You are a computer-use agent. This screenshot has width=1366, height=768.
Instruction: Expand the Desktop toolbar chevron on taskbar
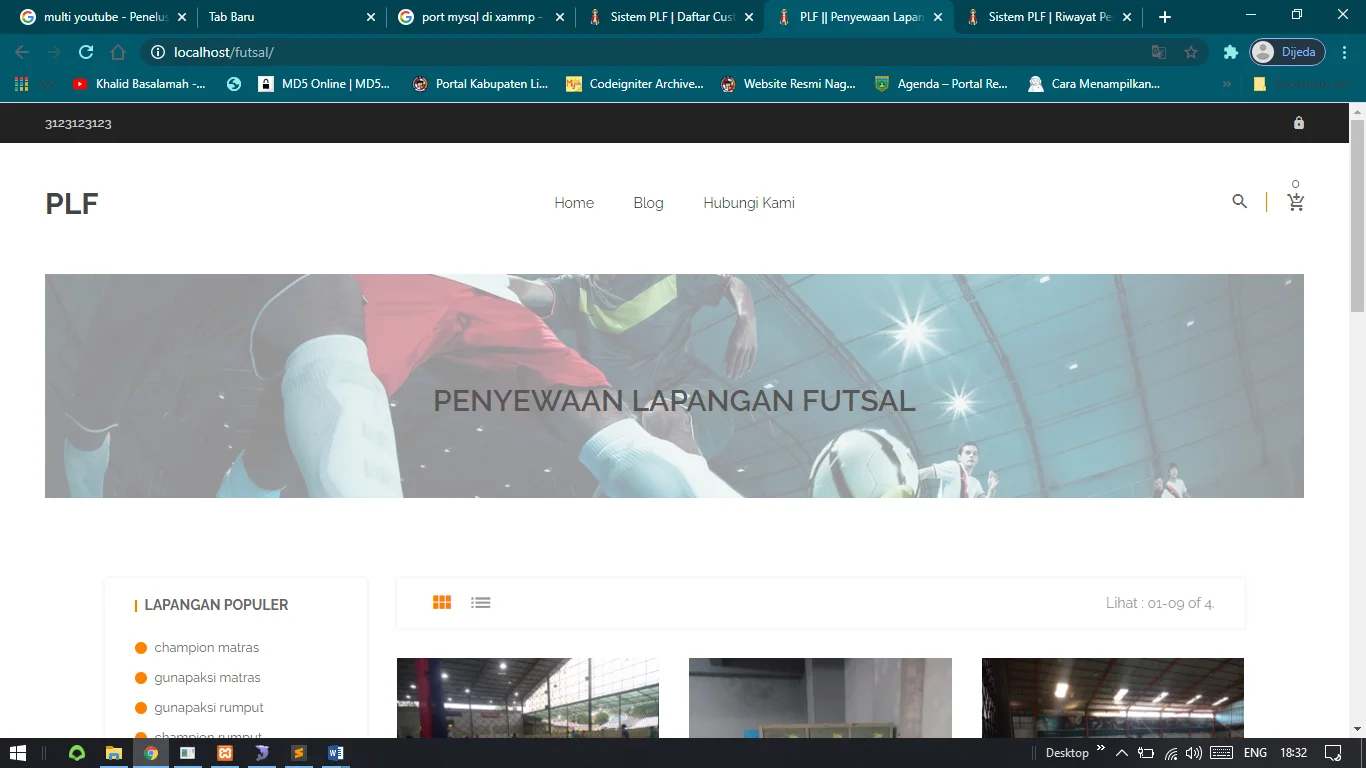point(1101,748)
